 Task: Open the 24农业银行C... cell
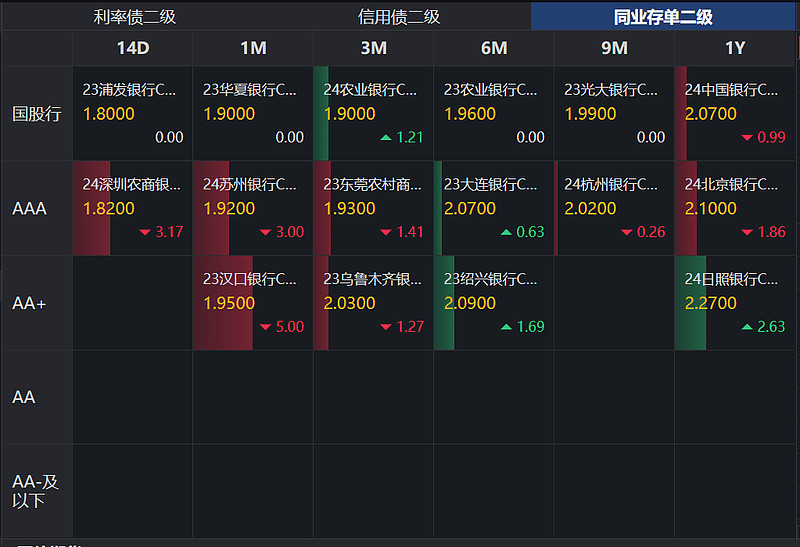(x=373, y=113)
